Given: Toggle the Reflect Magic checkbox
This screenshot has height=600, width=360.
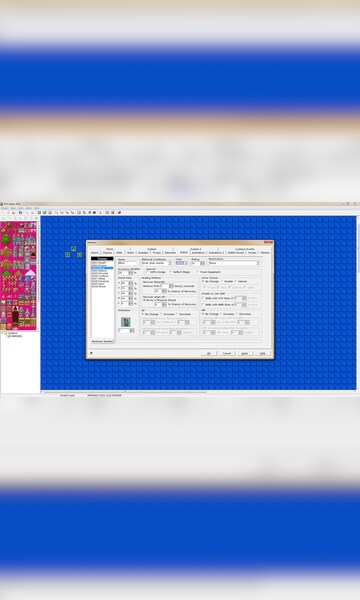Looking at the screenshot, I should [171, 272].
